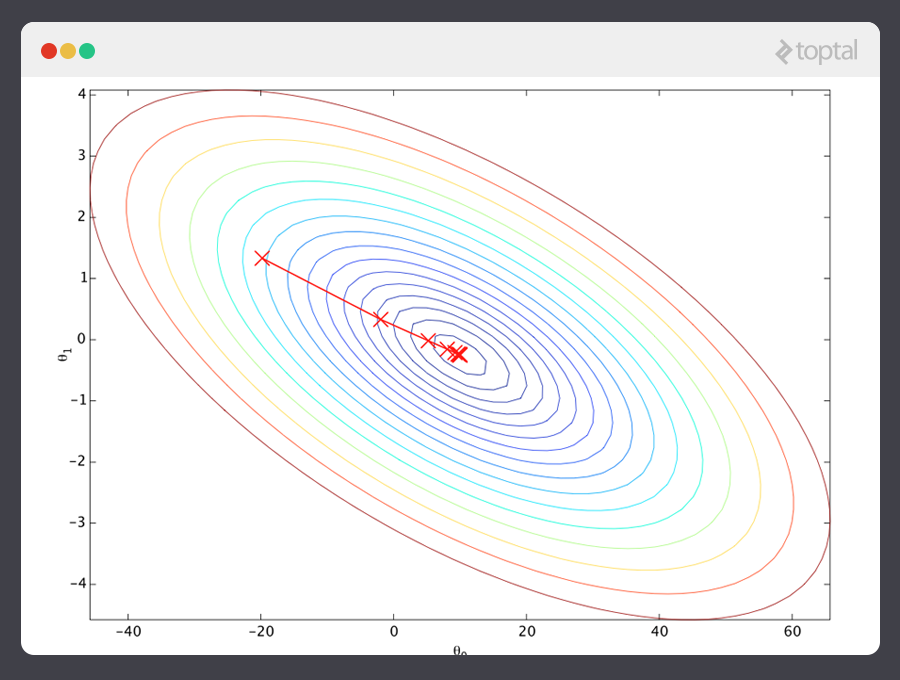
Task: Click tick label -20 on the horizontal axis
Action: (261, 632)
